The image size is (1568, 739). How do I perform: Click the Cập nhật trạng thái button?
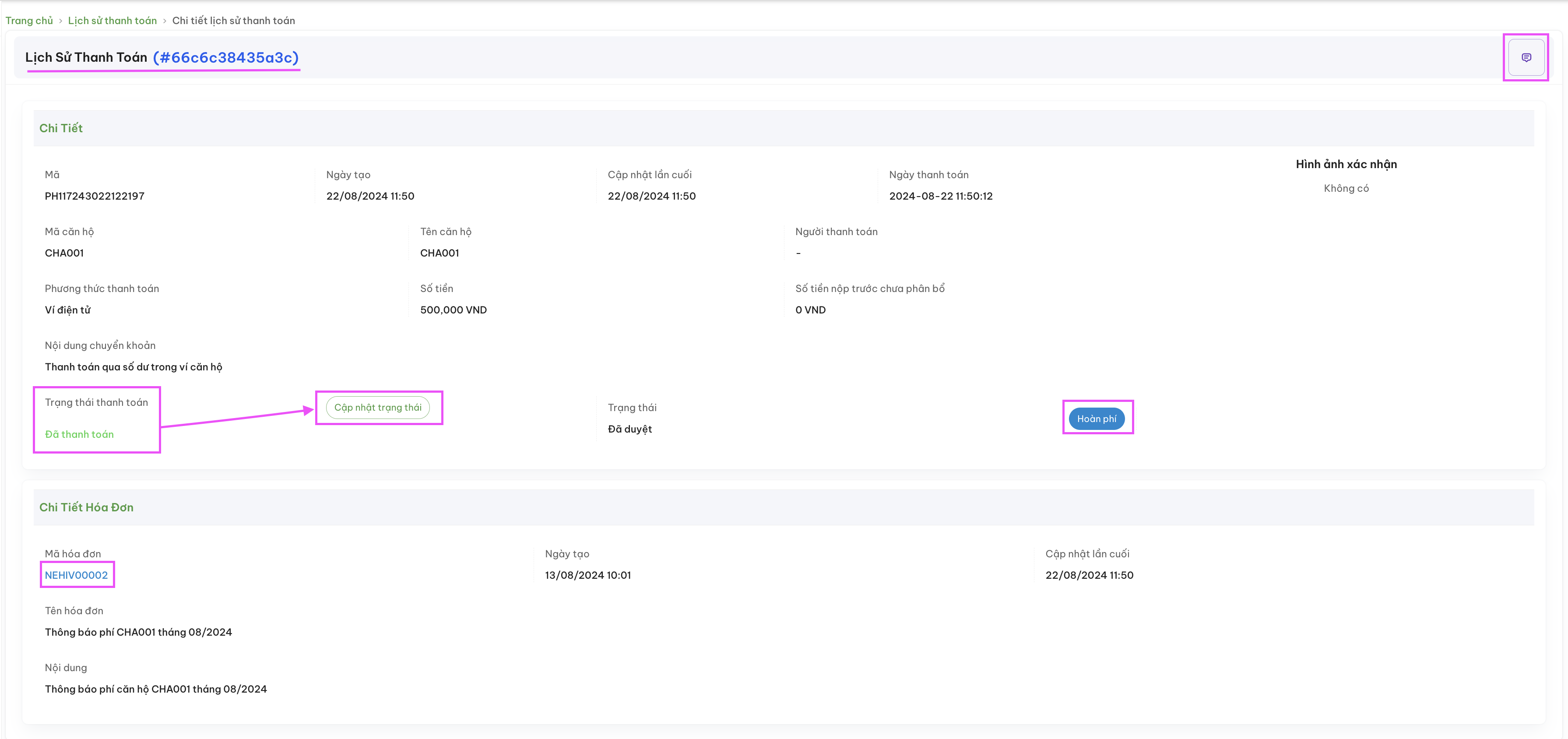tap(378, 407)
